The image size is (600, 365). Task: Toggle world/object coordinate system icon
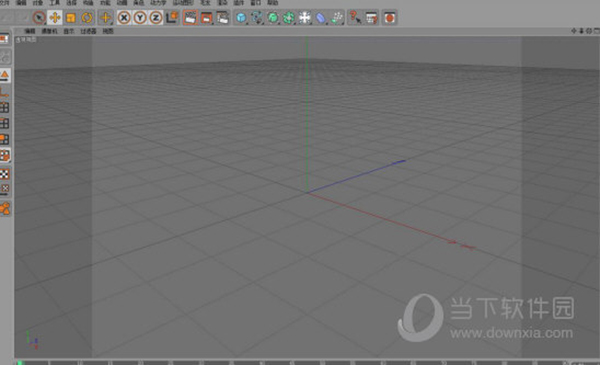click(172, 17)
